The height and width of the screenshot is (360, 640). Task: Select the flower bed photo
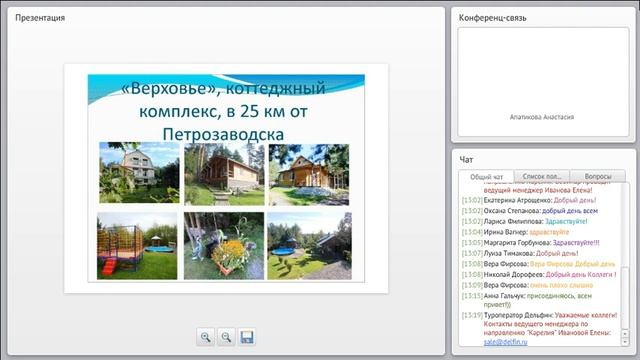coord(224,246)
